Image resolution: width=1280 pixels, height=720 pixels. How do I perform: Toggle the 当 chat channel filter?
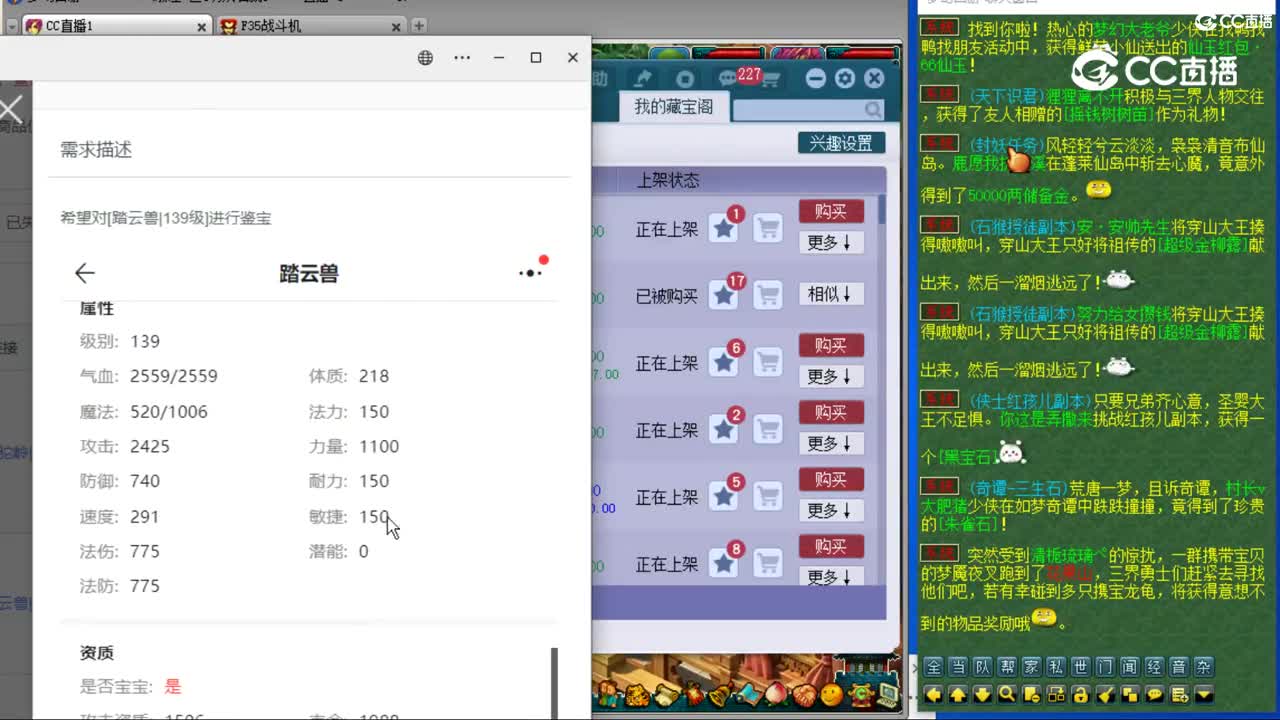[x=958, y=667]
